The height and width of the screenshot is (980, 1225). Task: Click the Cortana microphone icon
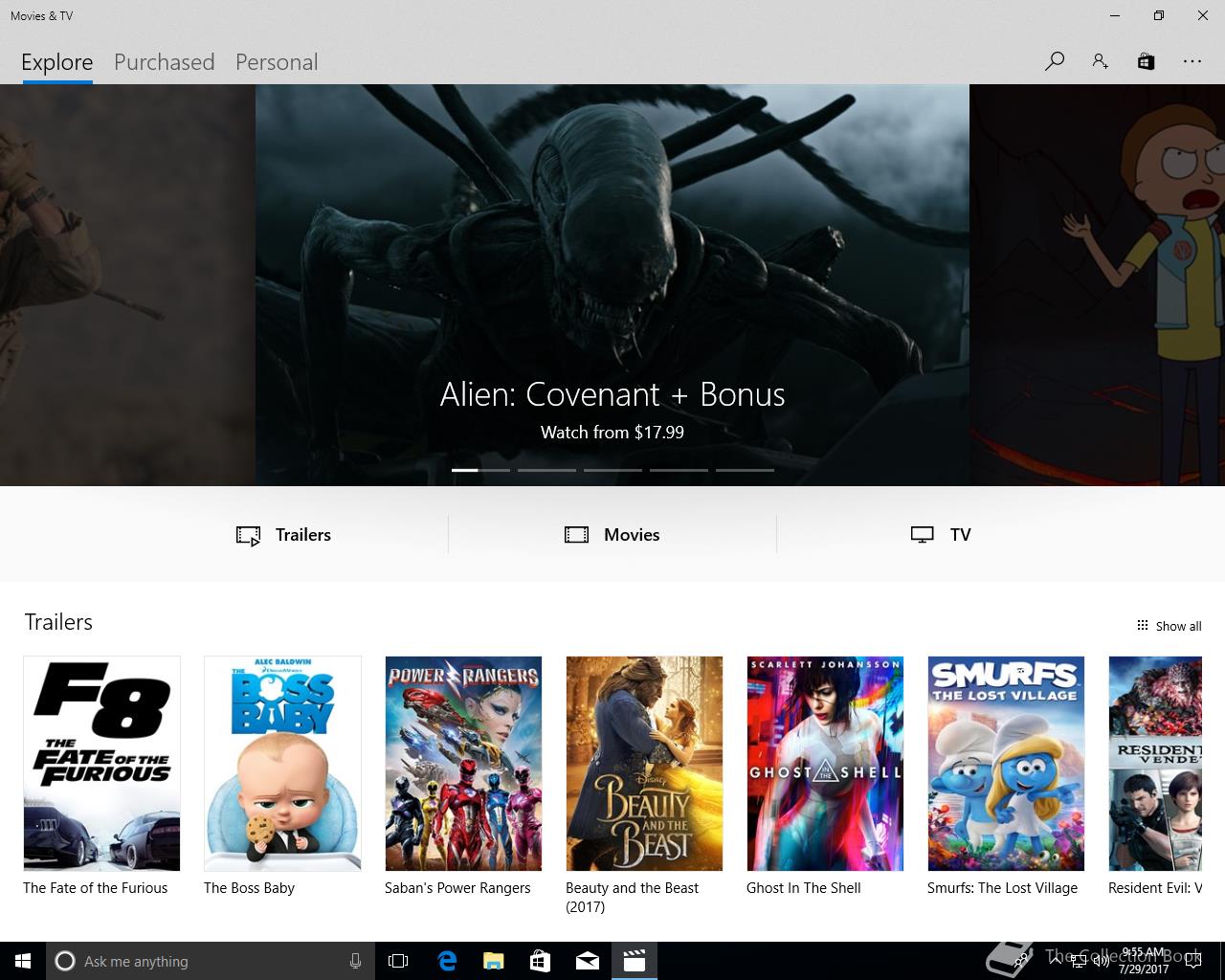click(355, 961)
